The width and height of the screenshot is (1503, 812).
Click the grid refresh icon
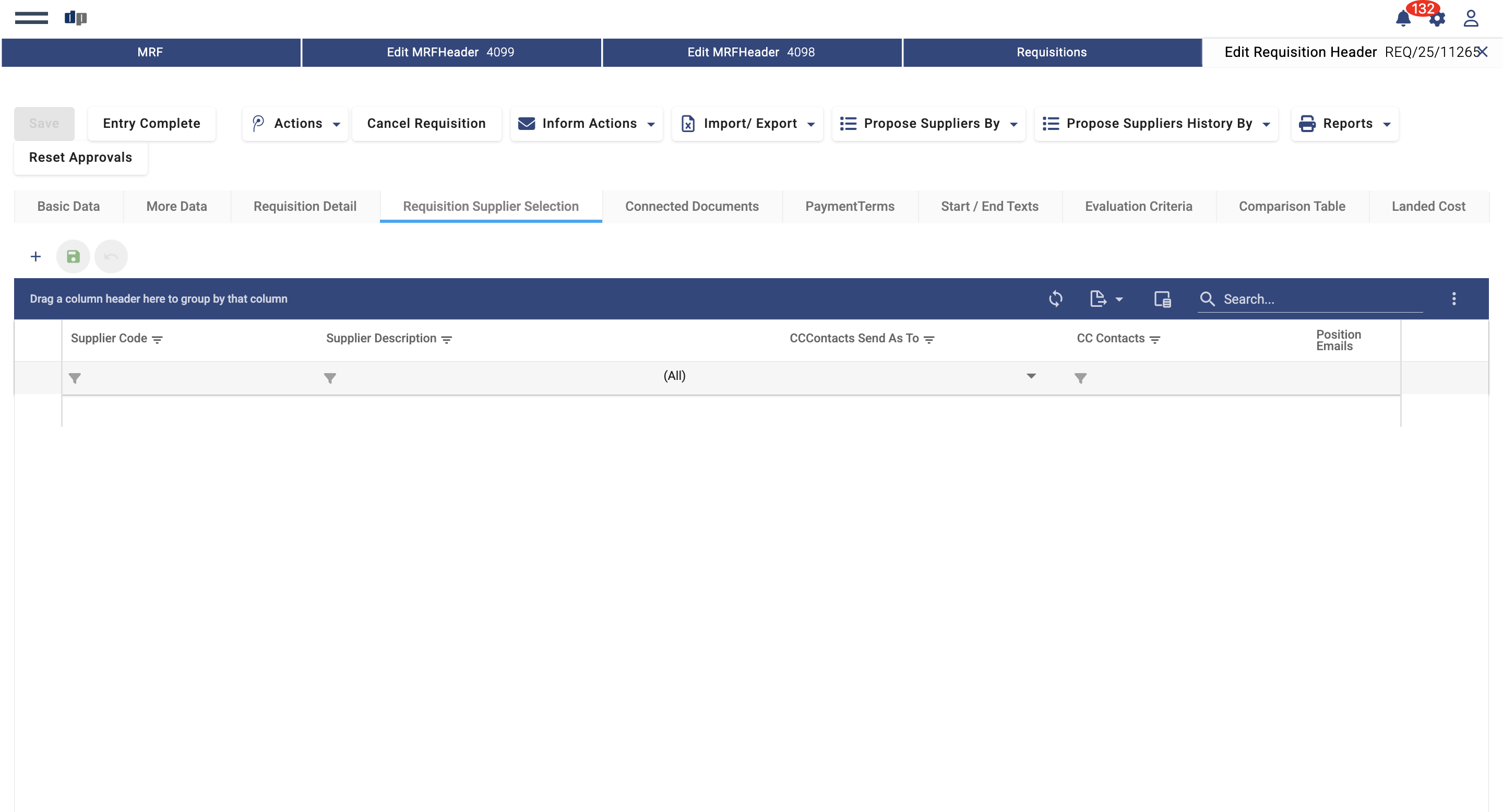pos(1055,298)
